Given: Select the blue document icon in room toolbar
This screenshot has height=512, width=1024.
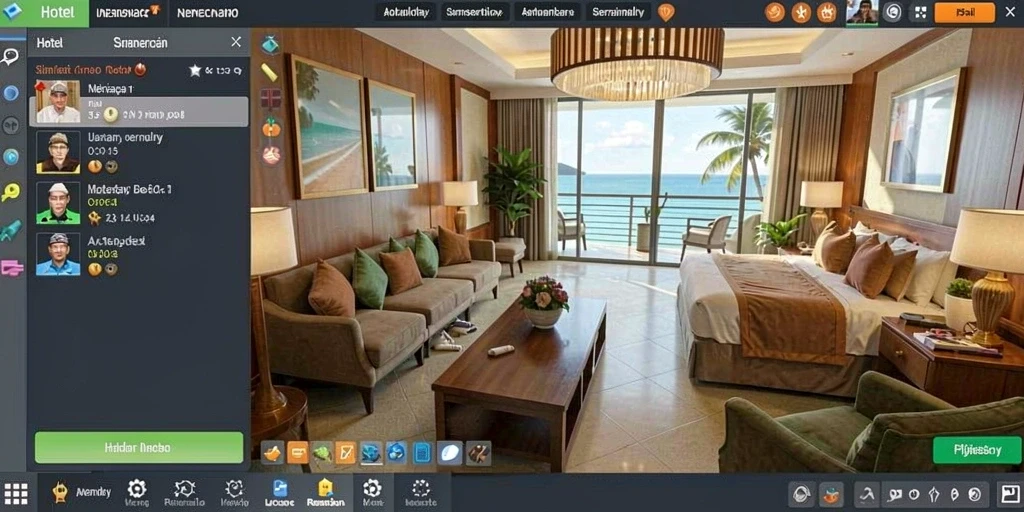Looking at the screenshot, I should pyautogui.click(x=422, y=453).
